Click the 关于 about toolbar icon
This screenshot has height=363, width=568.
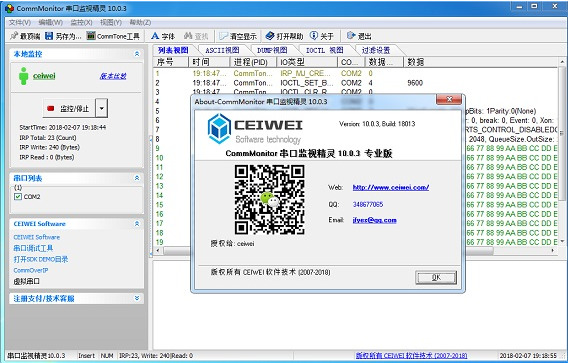pos(314,36)
